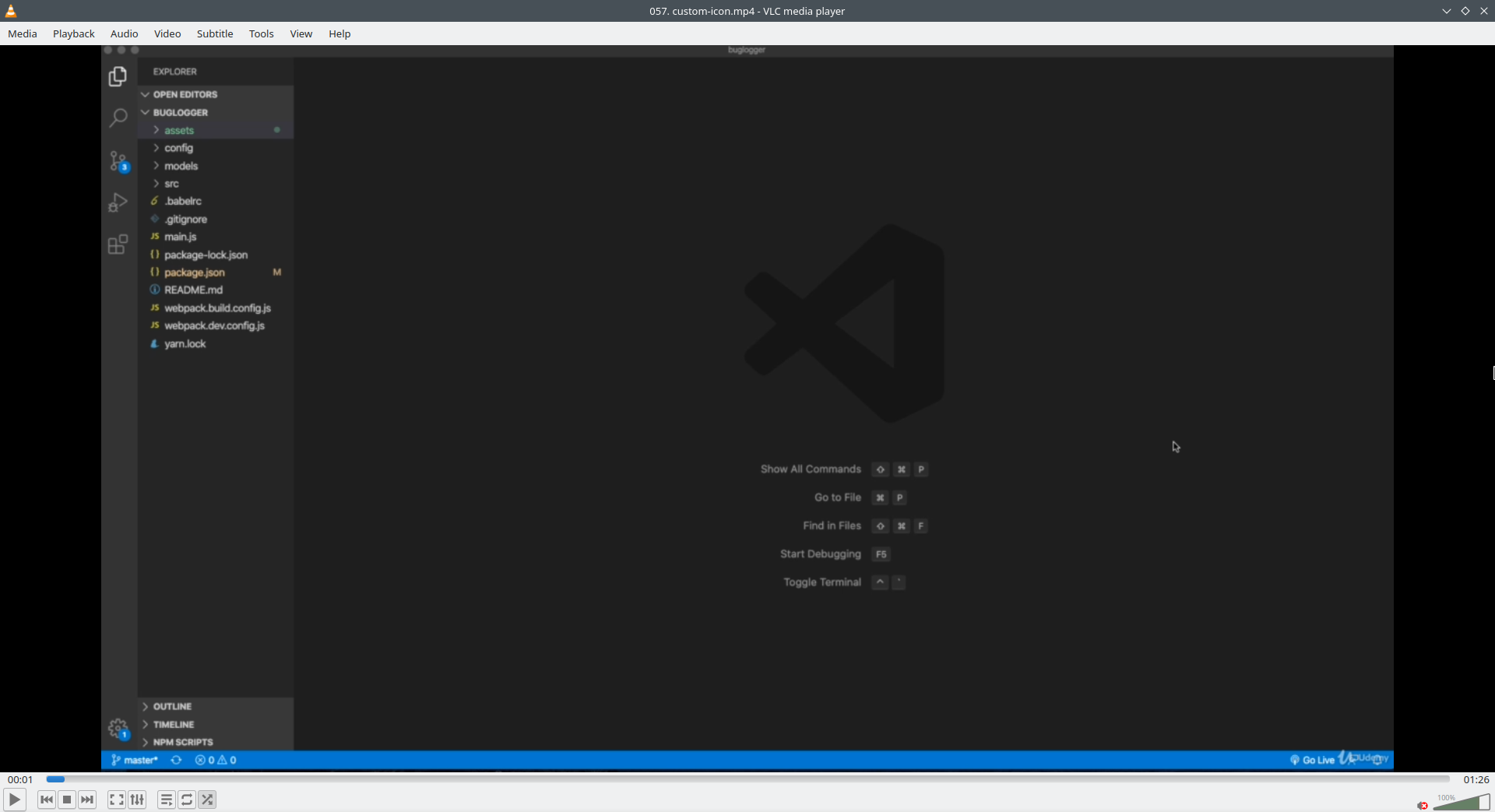The height and width of the screenshot is (812, 1495).
Task: Click the info icon beside README.md
Action: pyautogui.click(x=155, y=290)
